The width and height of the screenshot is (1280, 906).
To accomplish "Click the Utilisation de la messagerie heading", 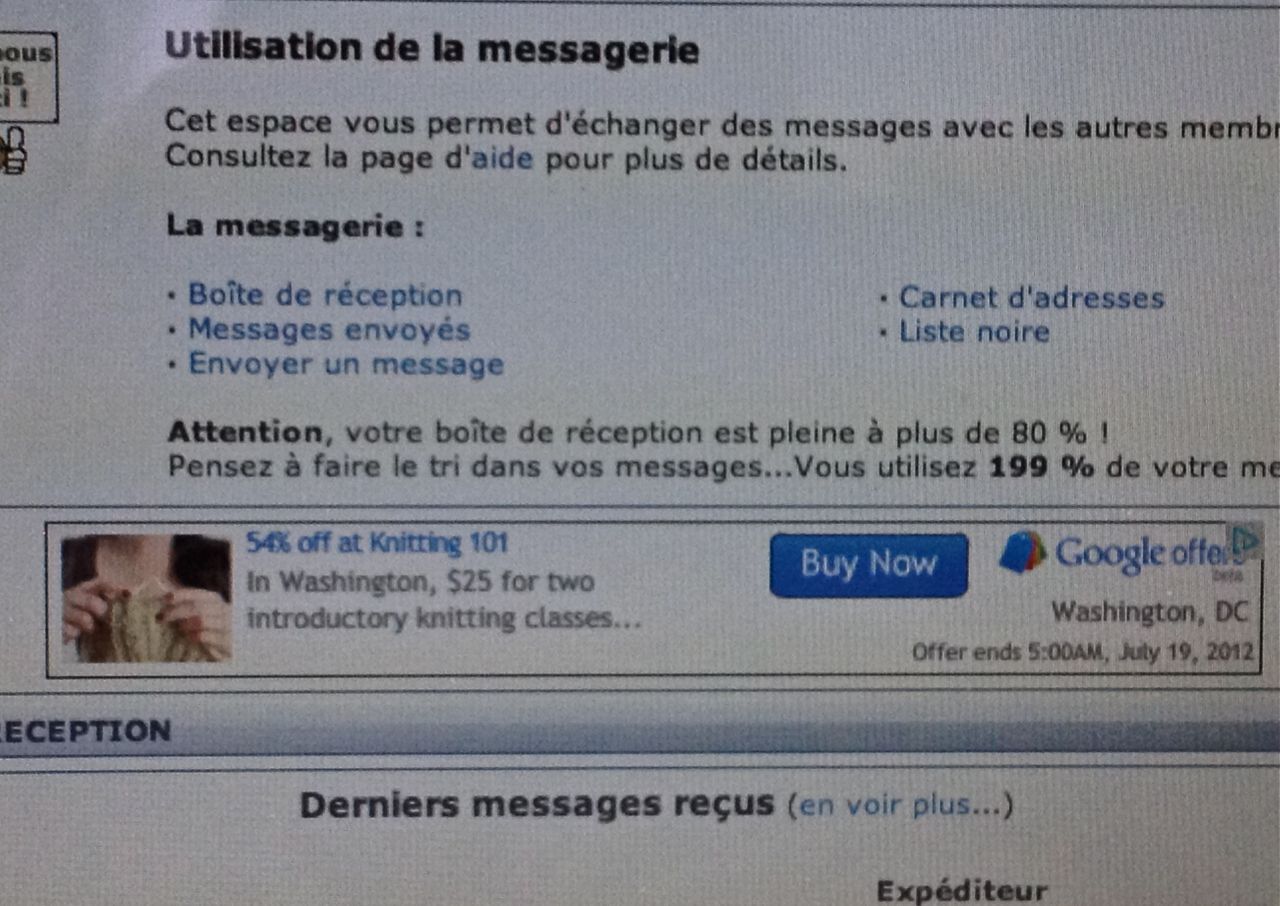I will (431, 49).
